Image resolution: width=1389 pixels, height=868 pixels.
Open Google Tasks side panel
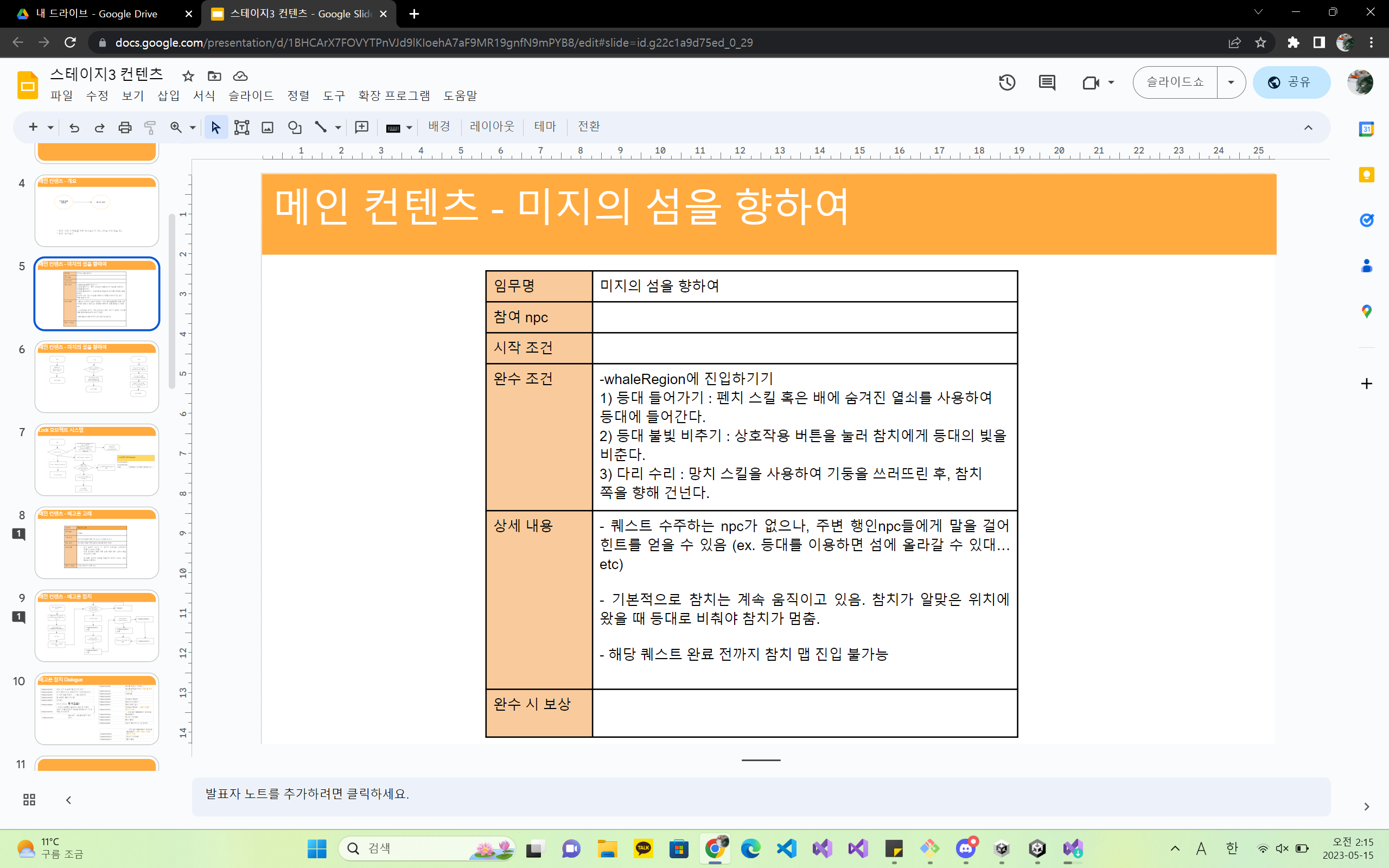tap(1366, 220)
